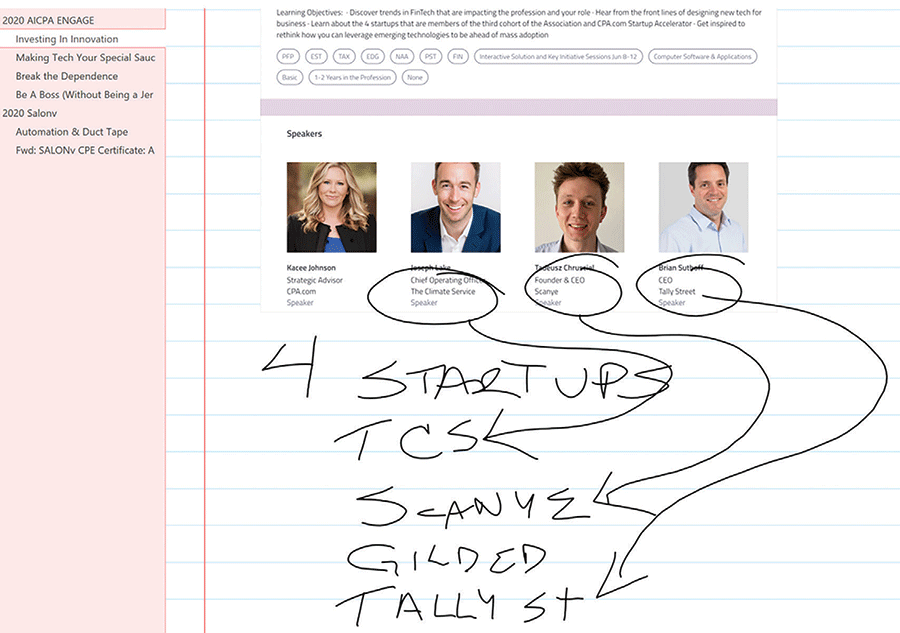Open Automation & Duct Tape page

(83, 132)
